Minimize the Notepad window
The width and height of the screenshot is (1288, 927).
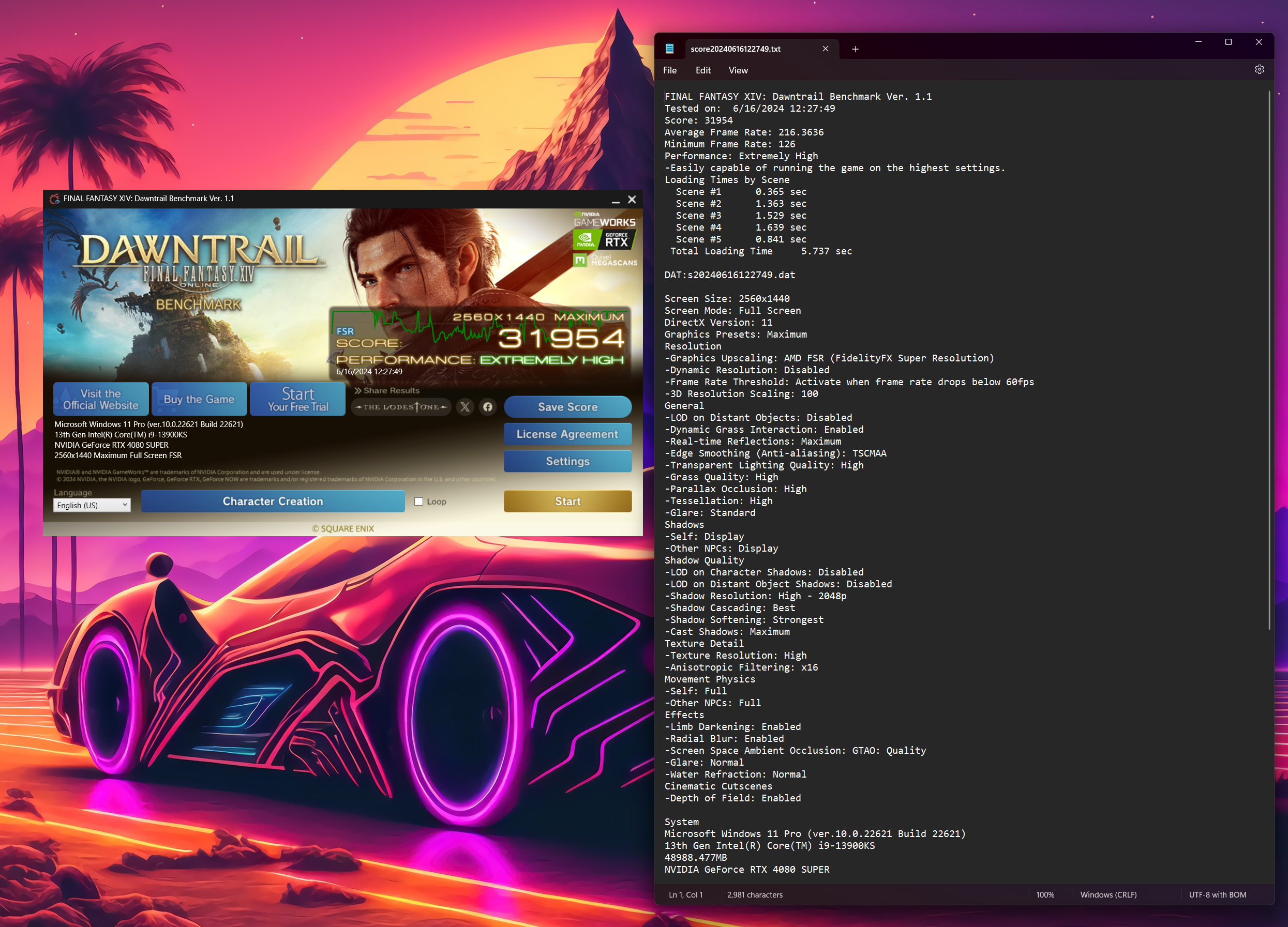(1199, 42)
